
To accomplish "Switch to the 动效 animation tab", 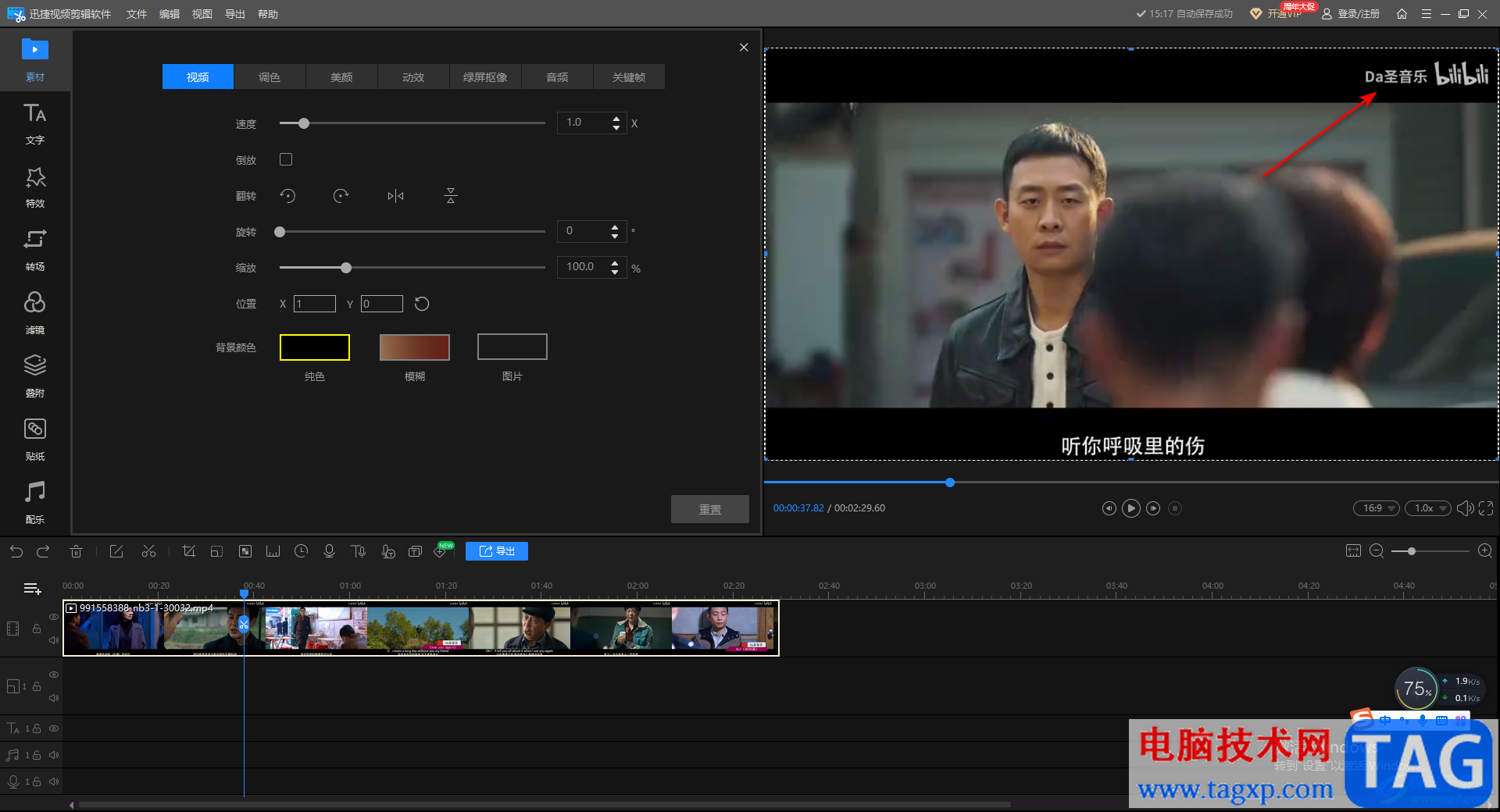I will [413, 77].
